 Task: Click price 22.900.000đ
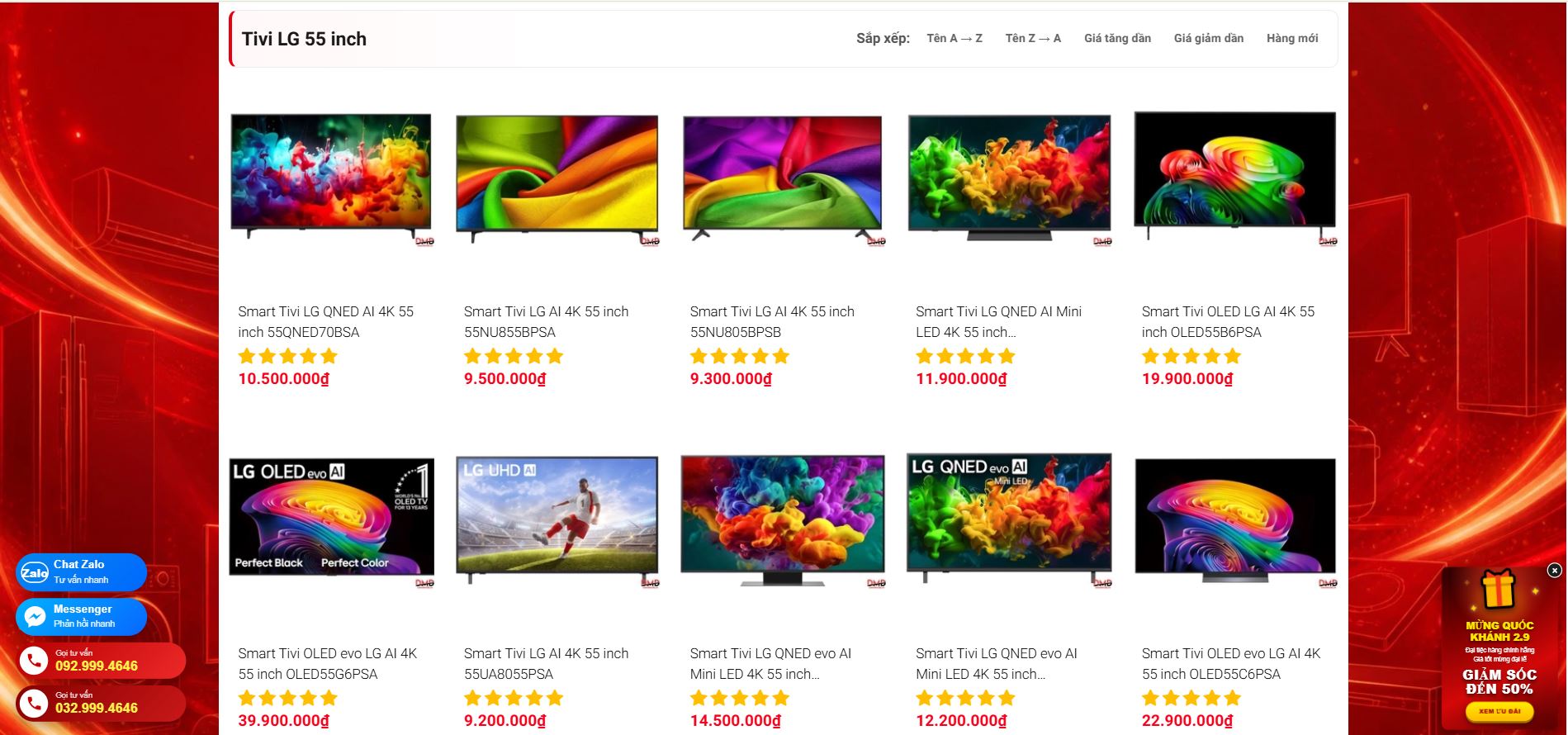pyautogui.click(x=1187, y=721)
